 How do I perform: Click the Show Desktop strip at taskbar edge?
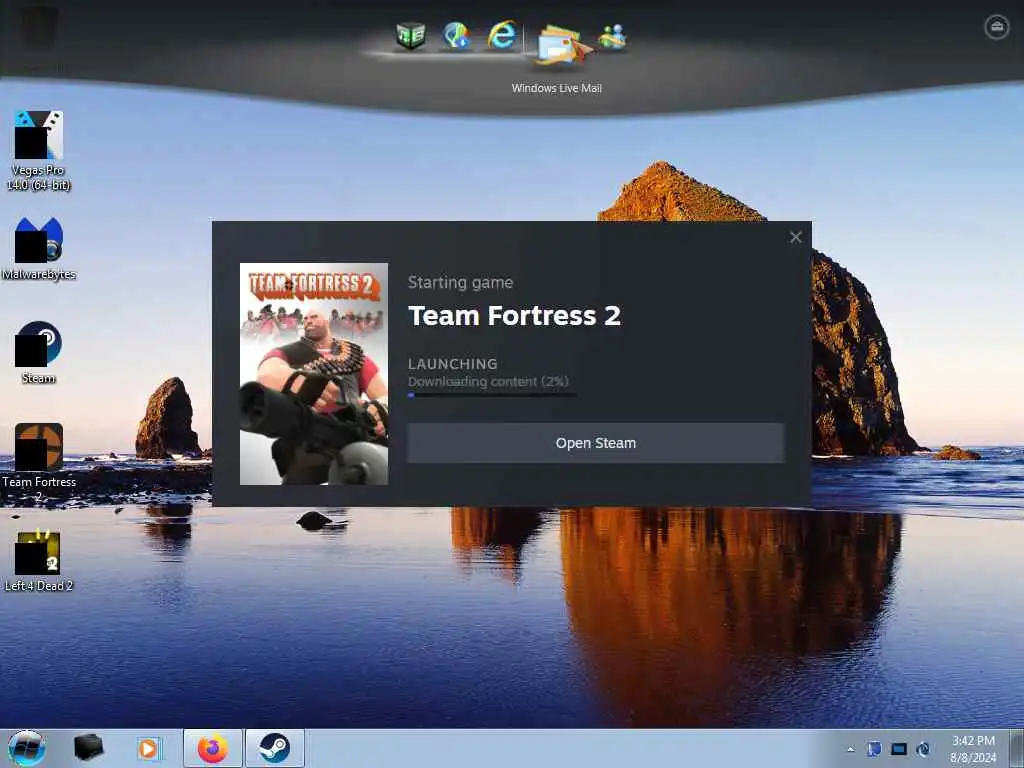[1019, 748]
